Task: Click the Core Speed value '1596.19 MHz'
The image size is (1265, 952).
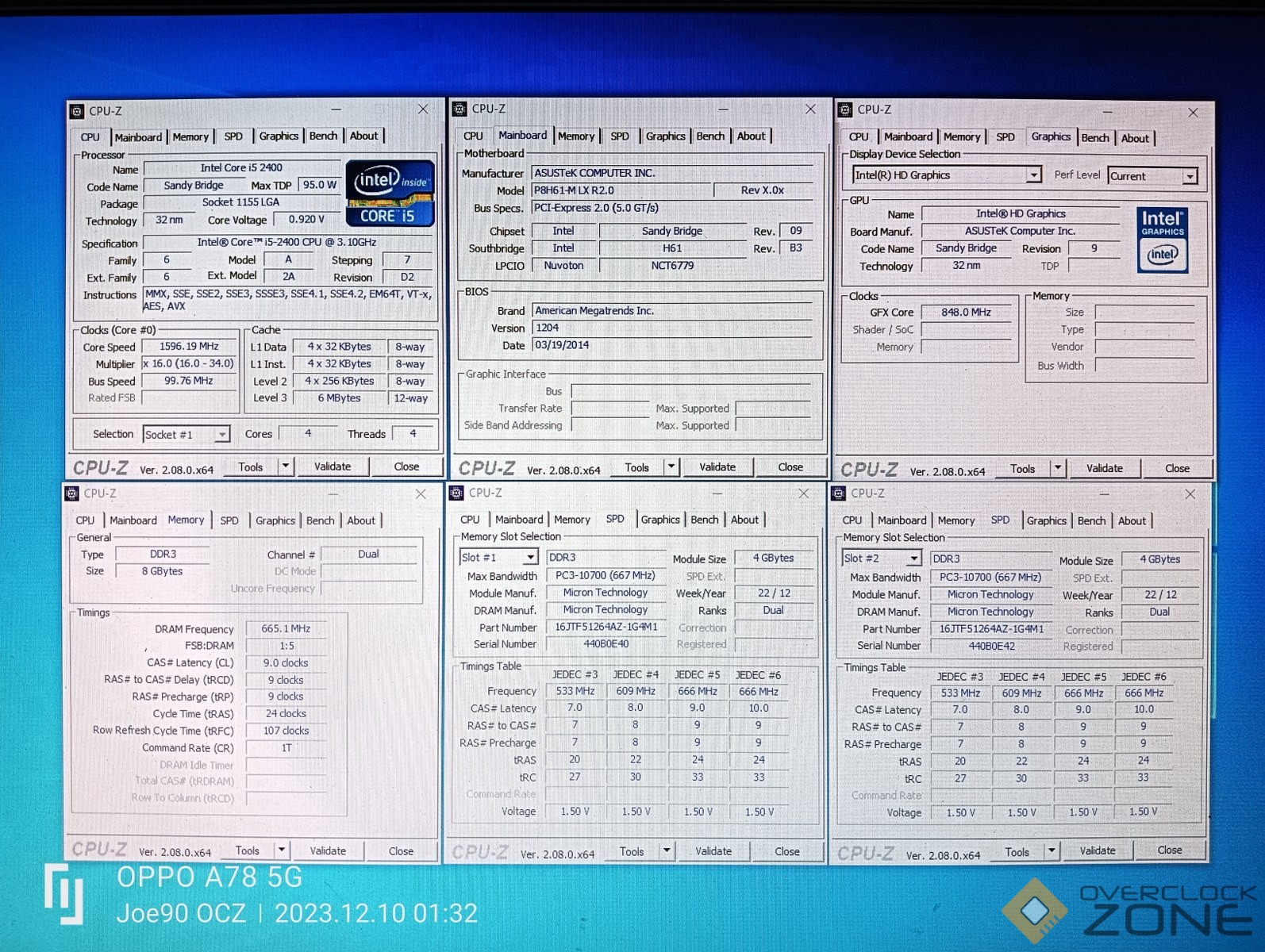Action: (x=189, y=347)
